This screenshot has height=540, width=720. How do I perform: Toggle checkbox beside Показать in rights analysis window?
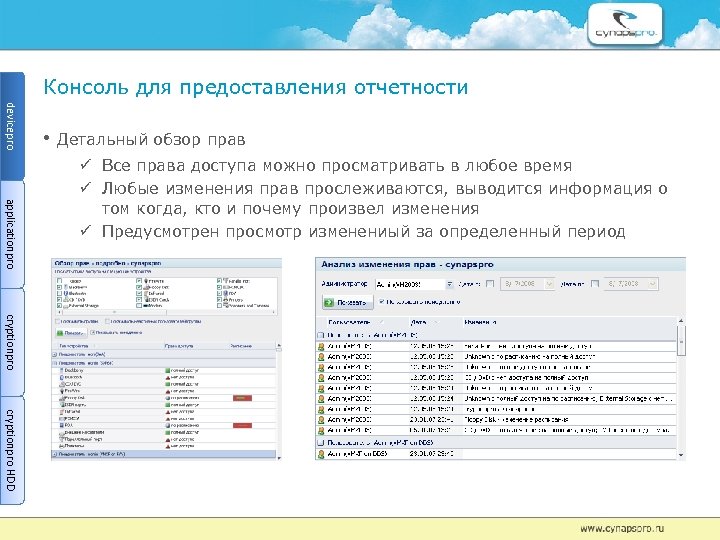click(382, 302)
